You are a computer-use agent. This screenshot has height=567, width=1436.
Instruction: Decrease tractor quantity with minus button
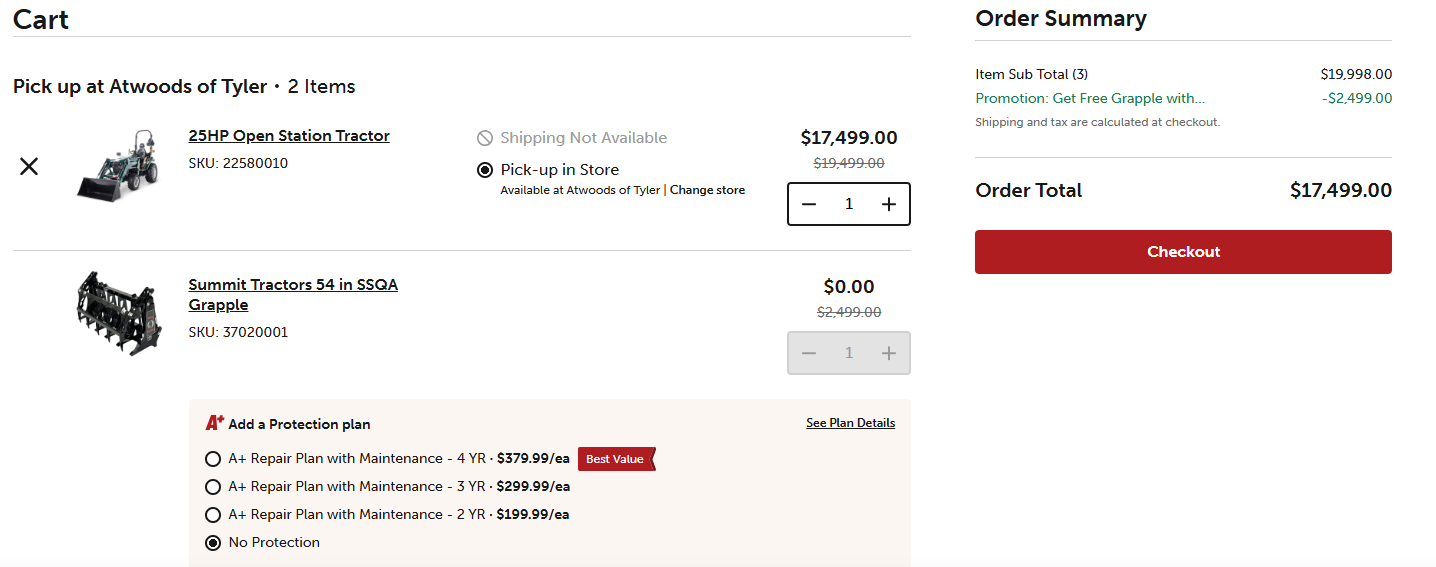809,204
